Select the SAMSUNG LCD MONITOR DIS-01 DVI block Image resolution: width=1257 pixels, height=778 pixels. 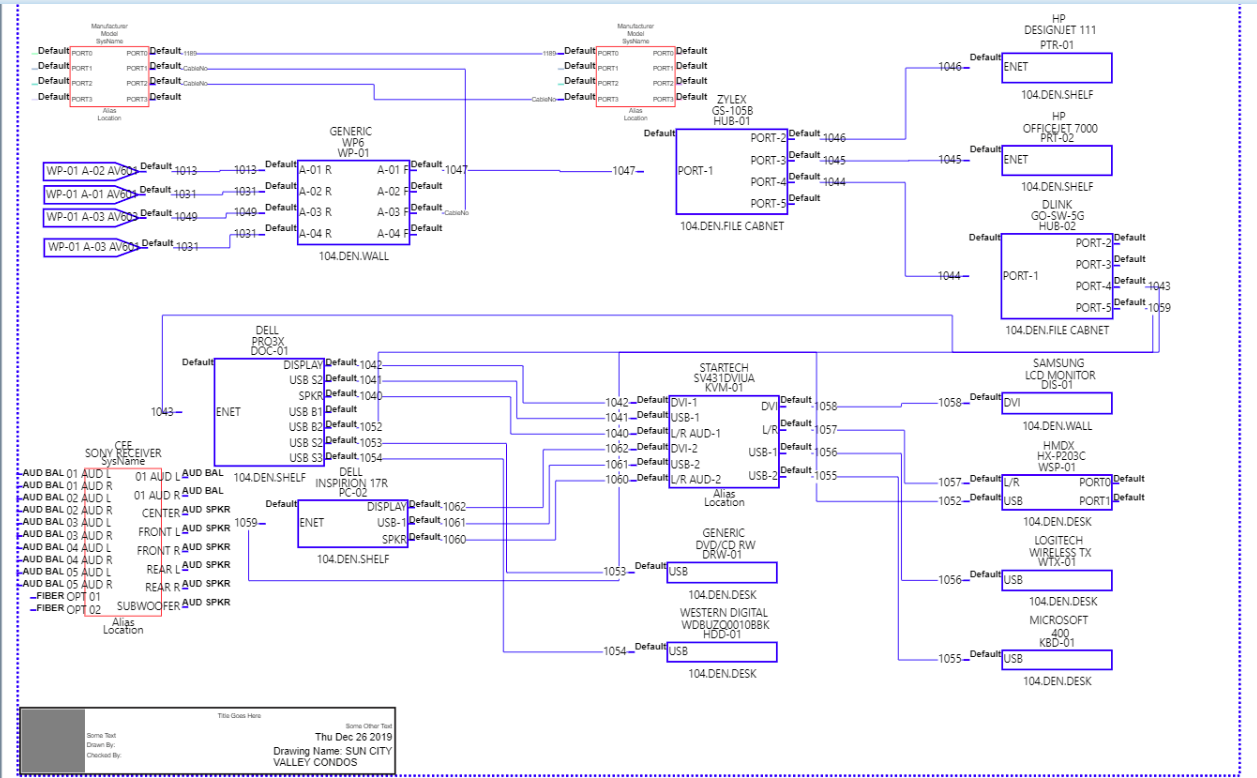(1056, 403)
